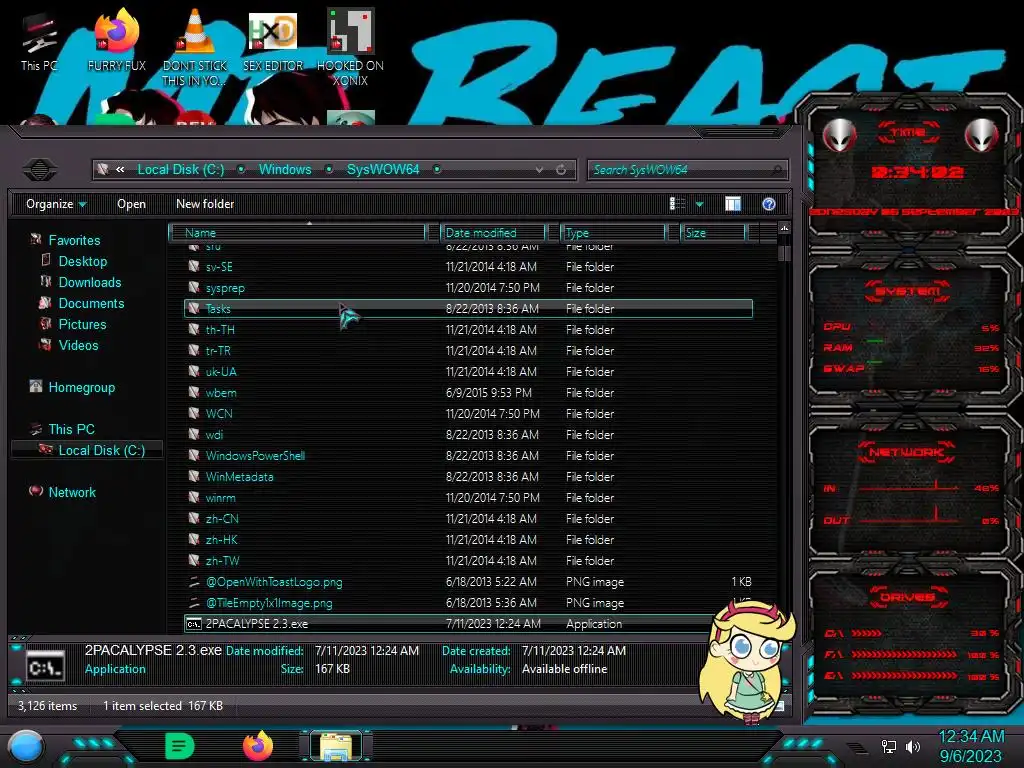Sort by the Type column header
1024x768 pixels.
pyautogui.click(x=613, y=232)
